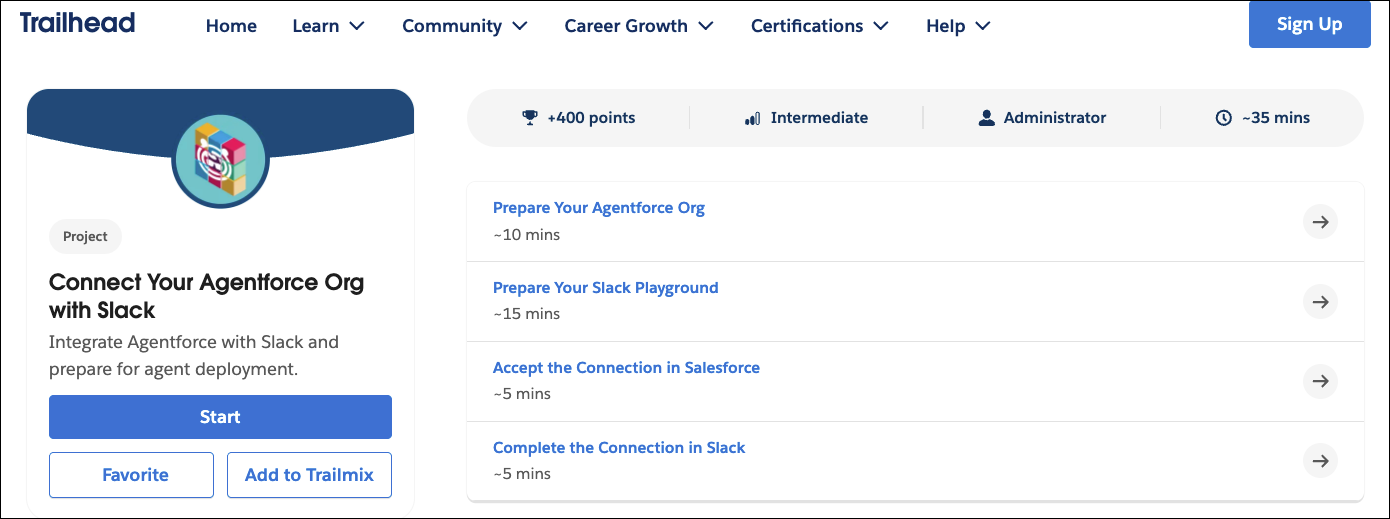Open Complete the Connection in Slack link
Viewport: 1390px width, 519px height.
pyautogui.click(x=619, y=448)
